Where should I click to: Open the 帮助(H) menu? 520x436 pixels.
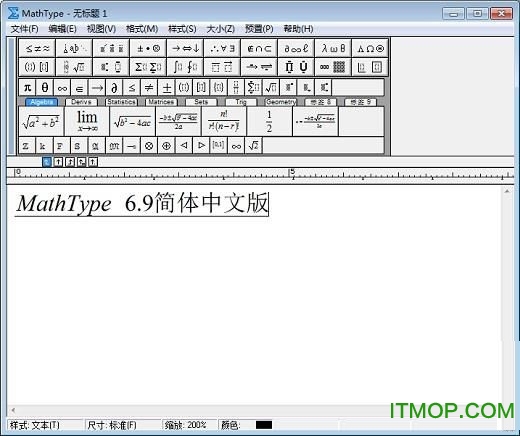click(x=298, y=29)
